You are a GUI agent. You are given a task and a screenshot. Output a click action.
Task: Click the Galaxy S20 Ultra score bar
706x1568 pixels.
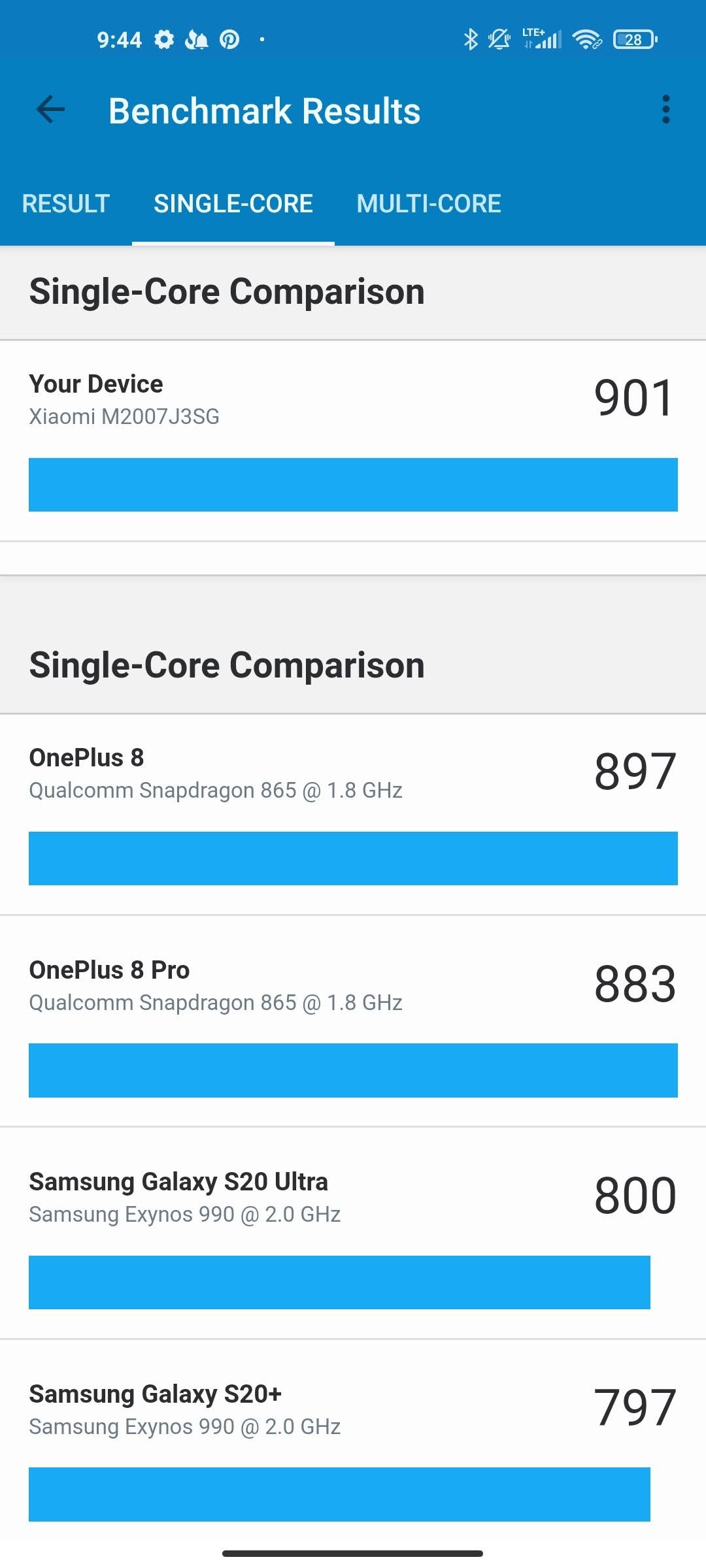point(339,1282)
